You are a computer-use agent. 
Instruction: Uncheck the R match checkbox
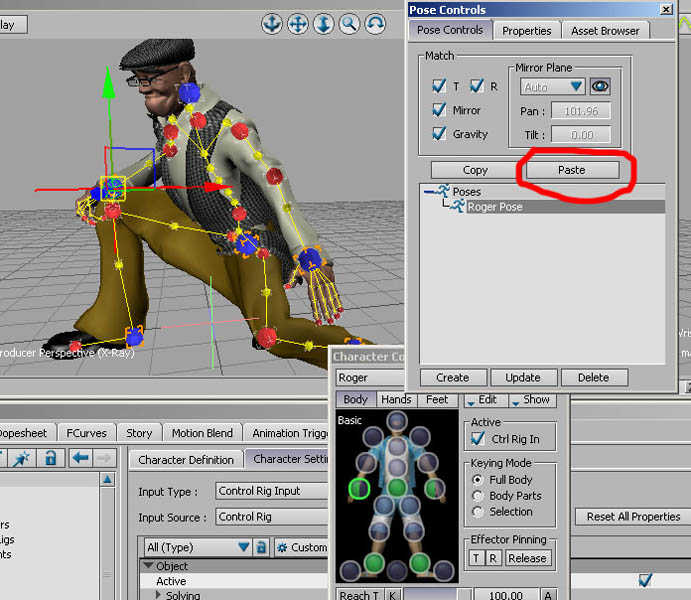click(477, 86)
